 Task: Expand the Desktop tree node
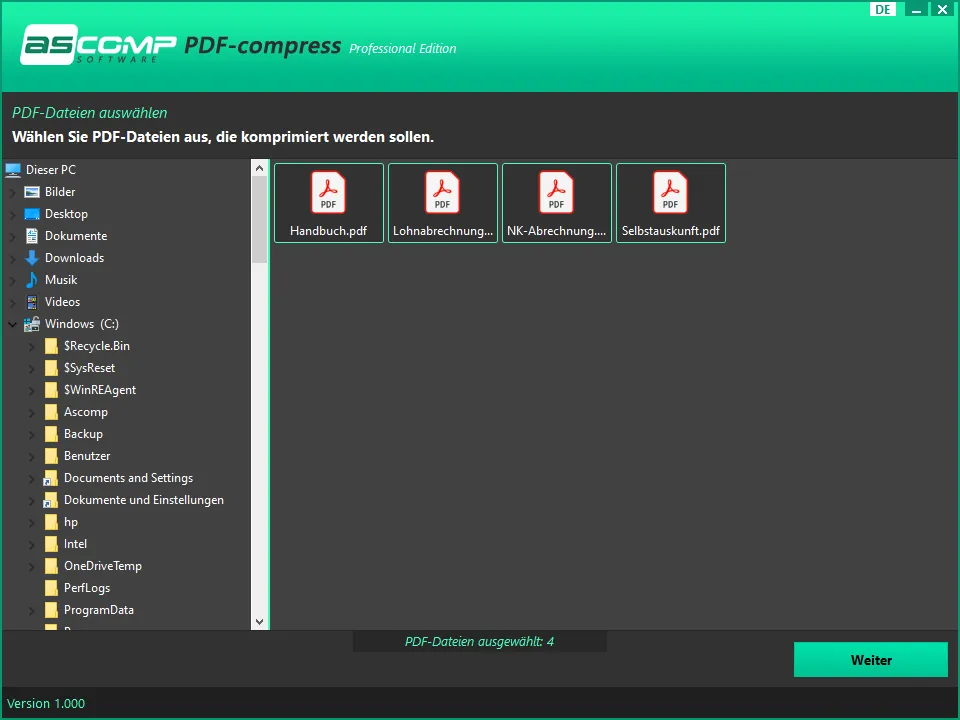click(x=13, y=214)
